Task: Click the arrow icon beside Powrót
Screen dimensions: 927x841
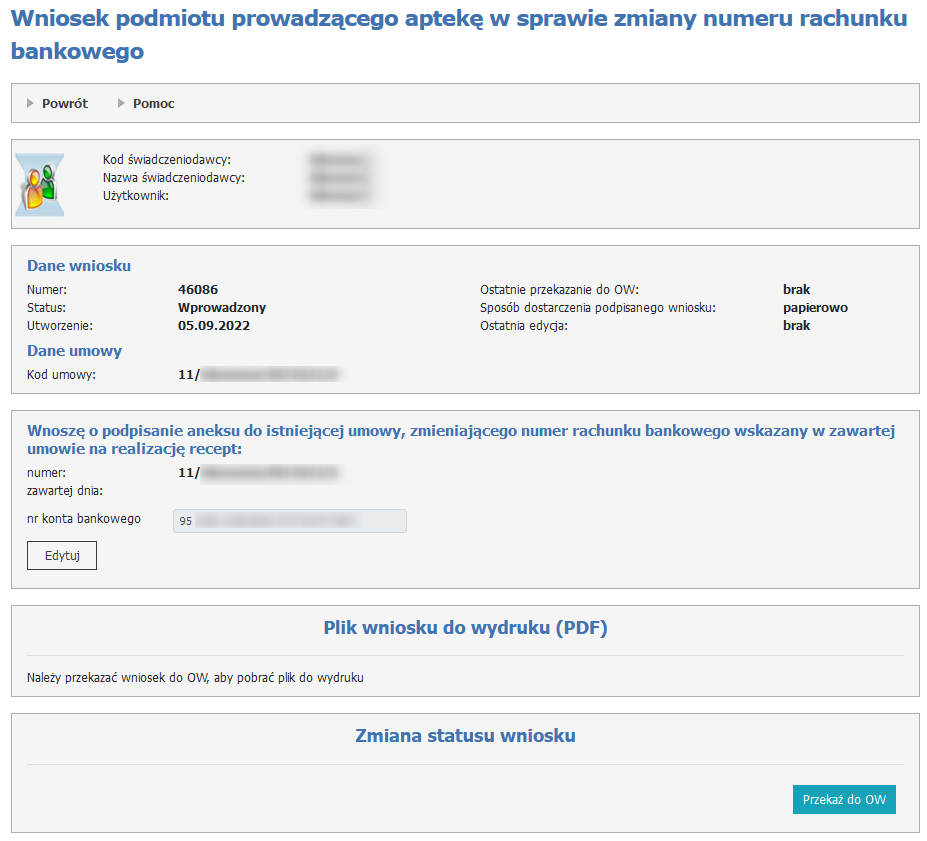Action: (31, 103)
